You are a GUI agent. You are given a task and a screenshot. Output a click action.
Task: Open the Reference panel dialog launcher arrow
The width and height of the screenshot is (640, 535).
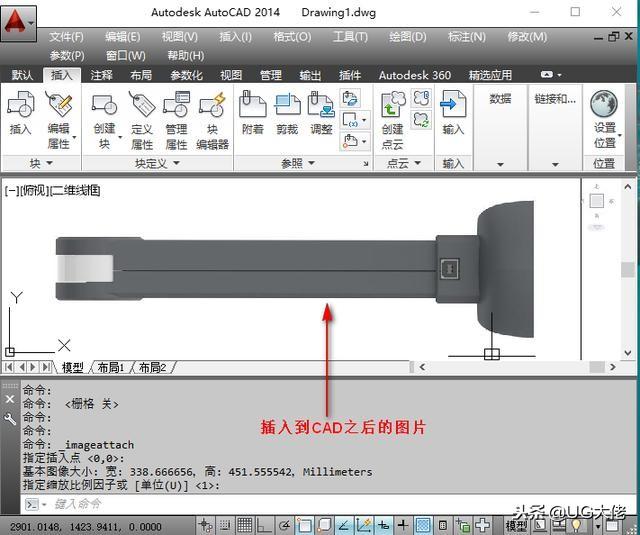[366, 164]
